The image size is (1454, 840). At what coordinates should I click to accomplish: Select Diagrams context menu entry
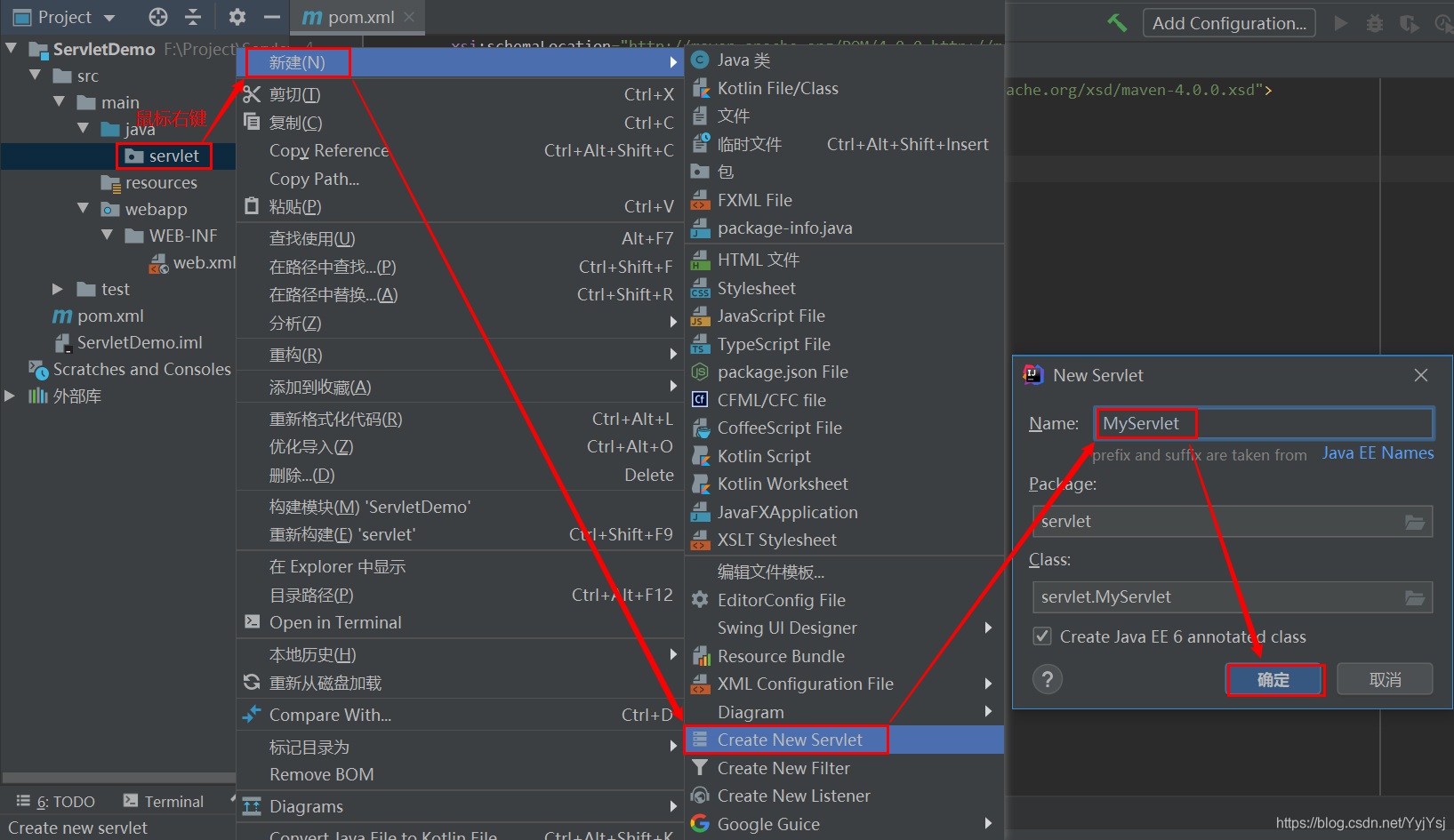click(459, 806)
